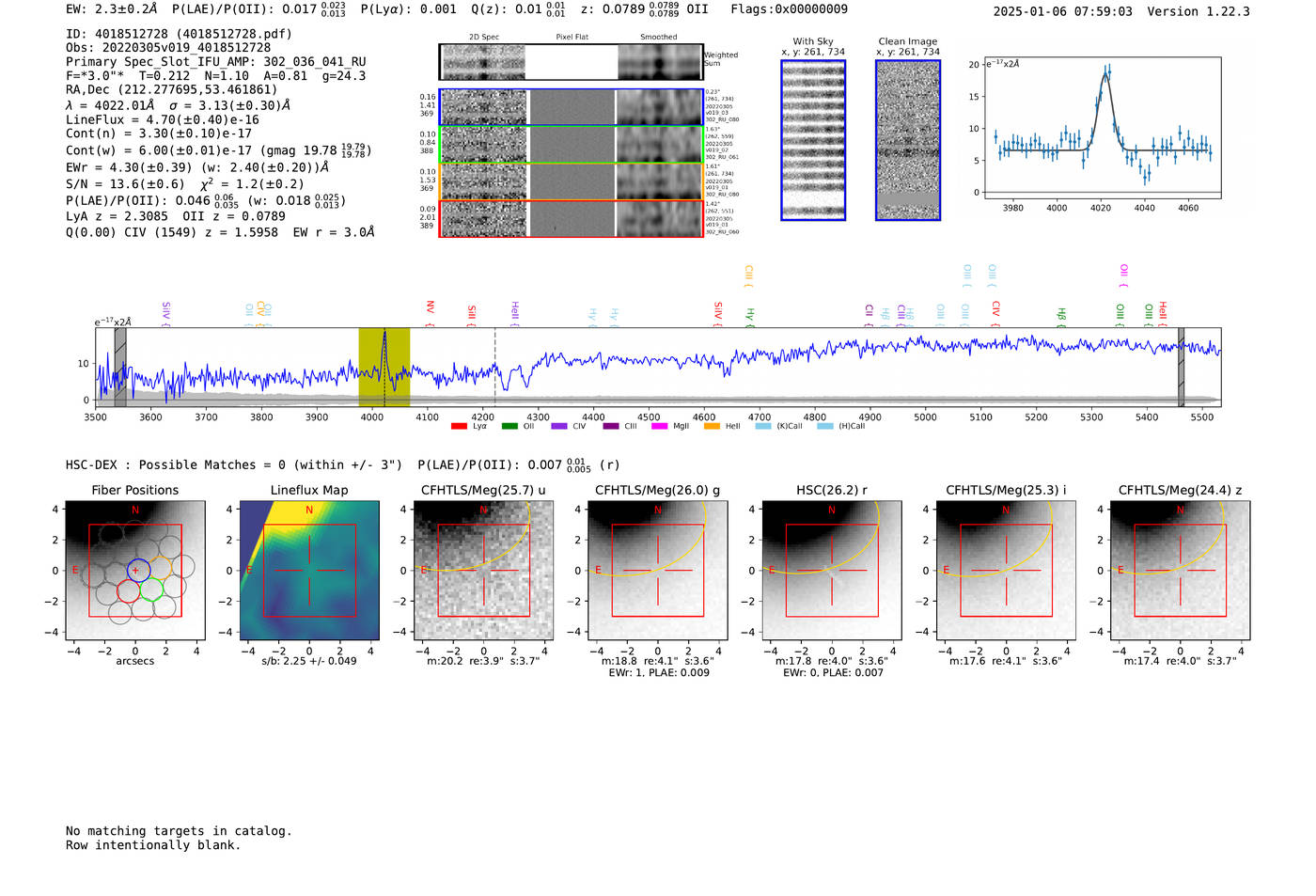1316x896 pixels.
Task: Open the CFHTLS/Meg(25.7) u cutout
Action: pos(483,570)
